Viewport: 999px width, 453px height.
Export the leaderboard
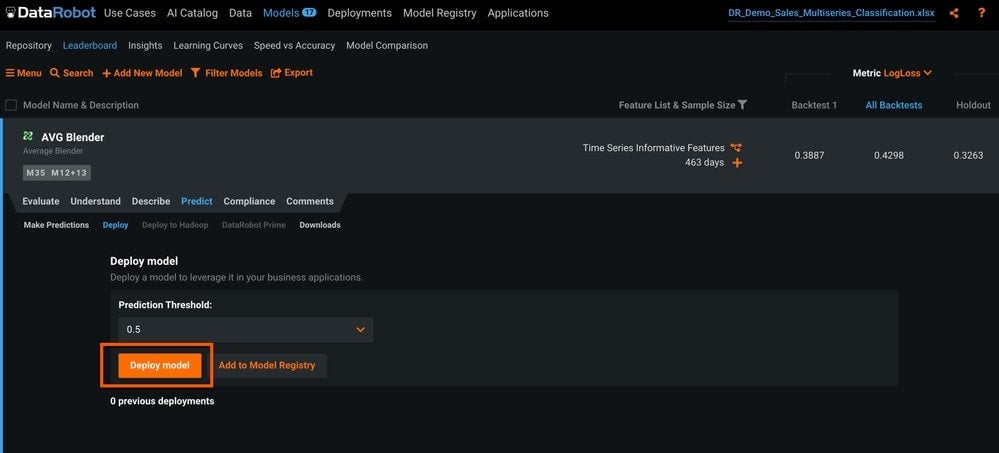tap(292, 73)
